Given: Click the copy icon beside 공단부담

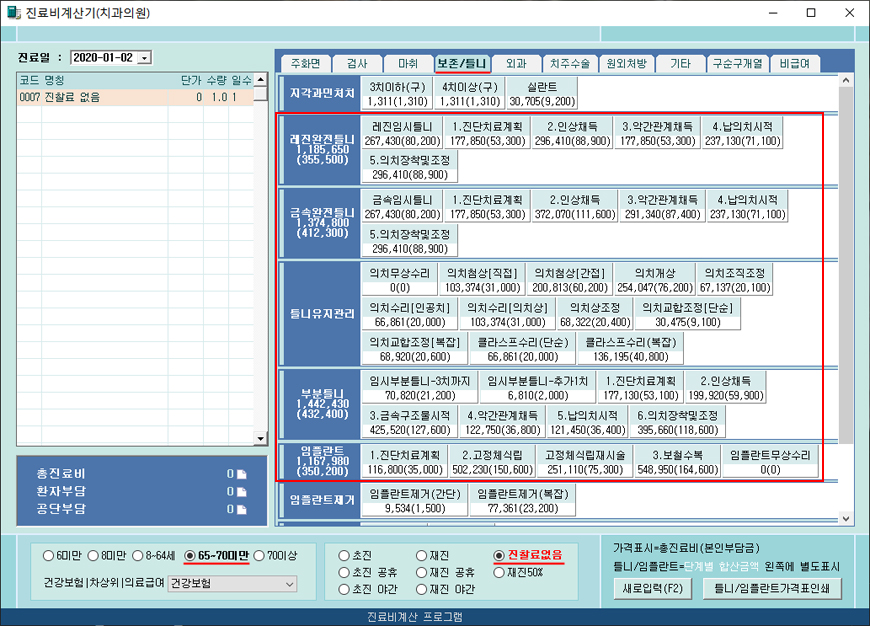Looking at the screenshot, I should pyautogui.click(x=241, y=509).
